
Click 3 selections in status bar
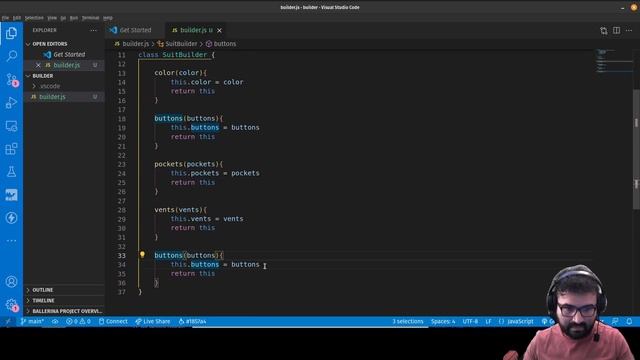pyautogui.click(x=408, y=322)
